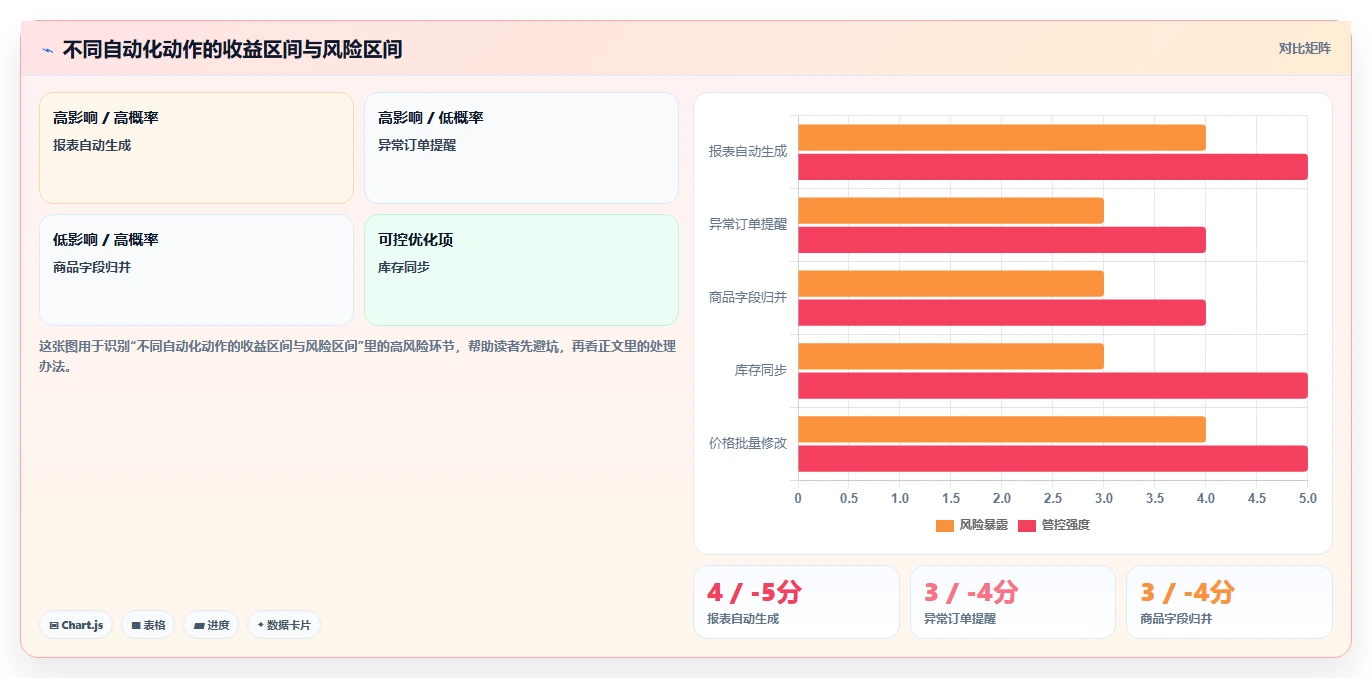1372x678 pixels.
Task: Click the 库存同步 axis label
Action: 761,370
